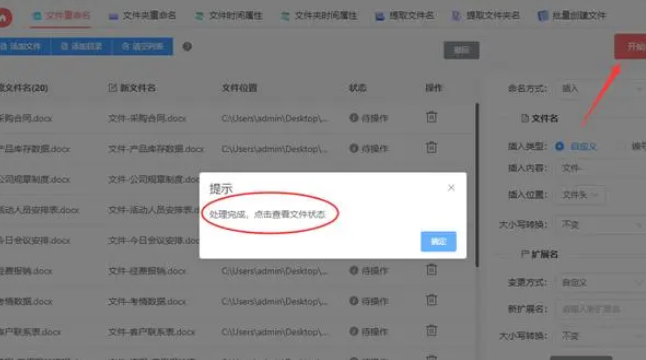
Task: Click new name 文件-客户联系表.docx
Action: [152, 332]
